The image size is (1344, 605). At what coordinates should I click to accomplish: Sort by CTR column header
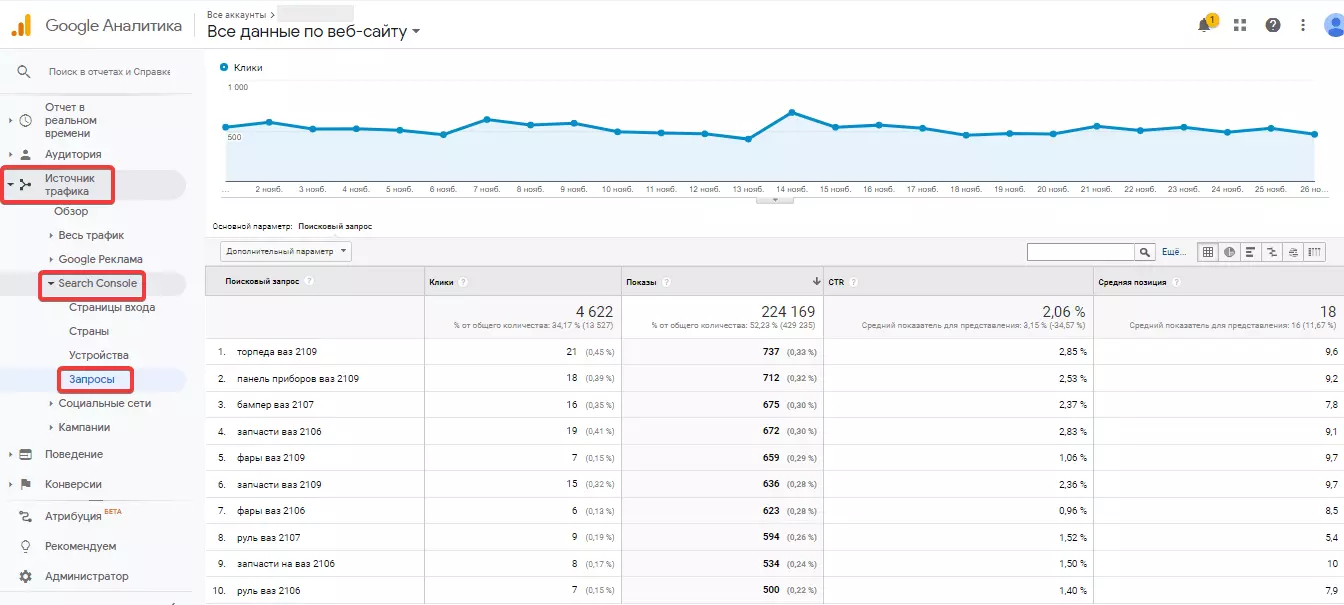pyautogui.click(x=837, y=282)
